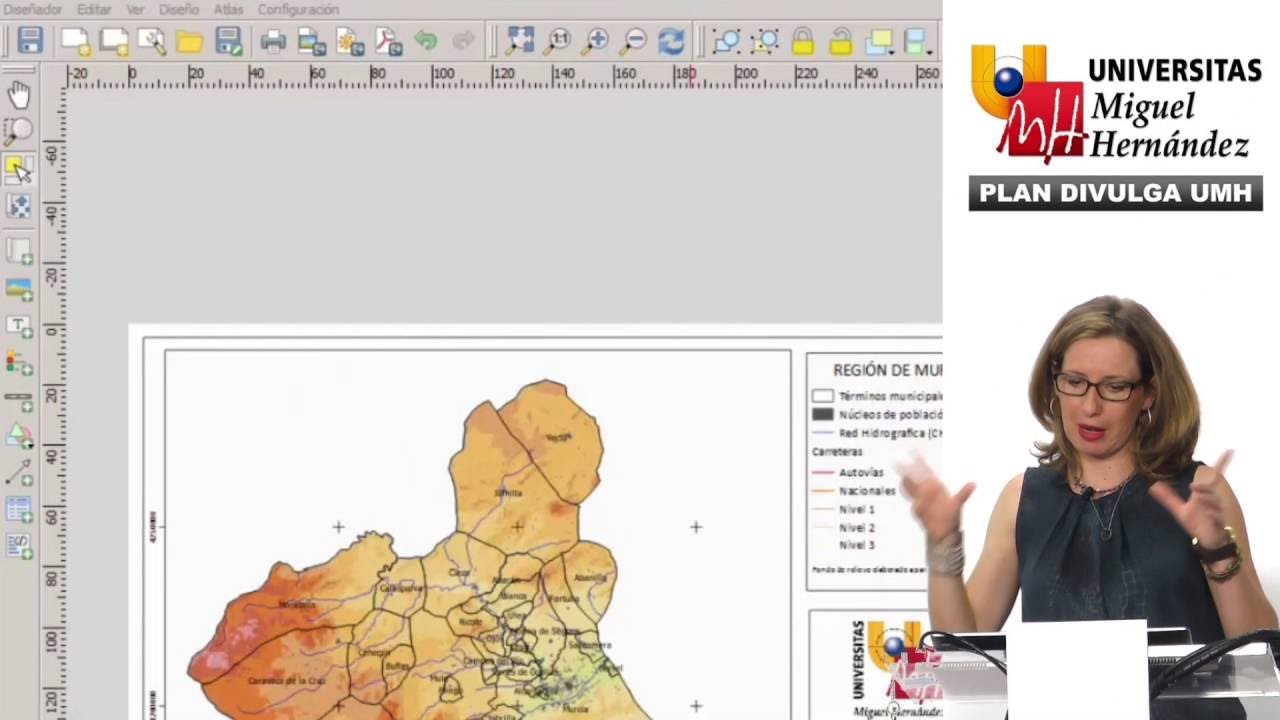Select the Zoom magnifier tool

19,131
